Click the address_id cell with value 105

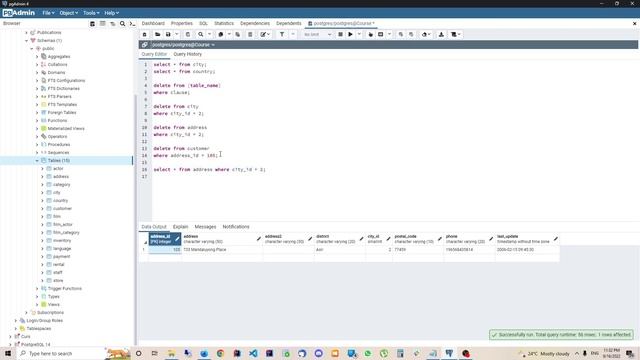click(x=164, y=249)
